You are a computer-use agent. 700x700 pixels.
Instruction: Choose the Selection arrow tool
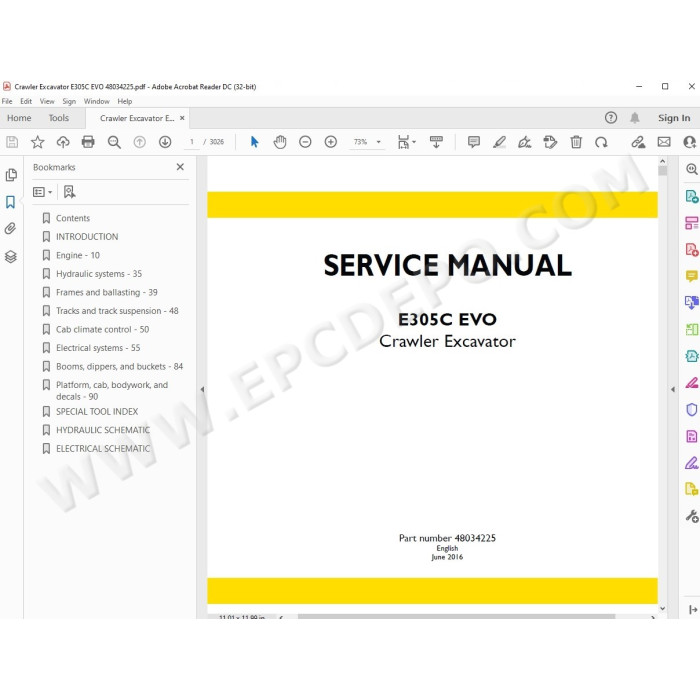click(254, 142)
